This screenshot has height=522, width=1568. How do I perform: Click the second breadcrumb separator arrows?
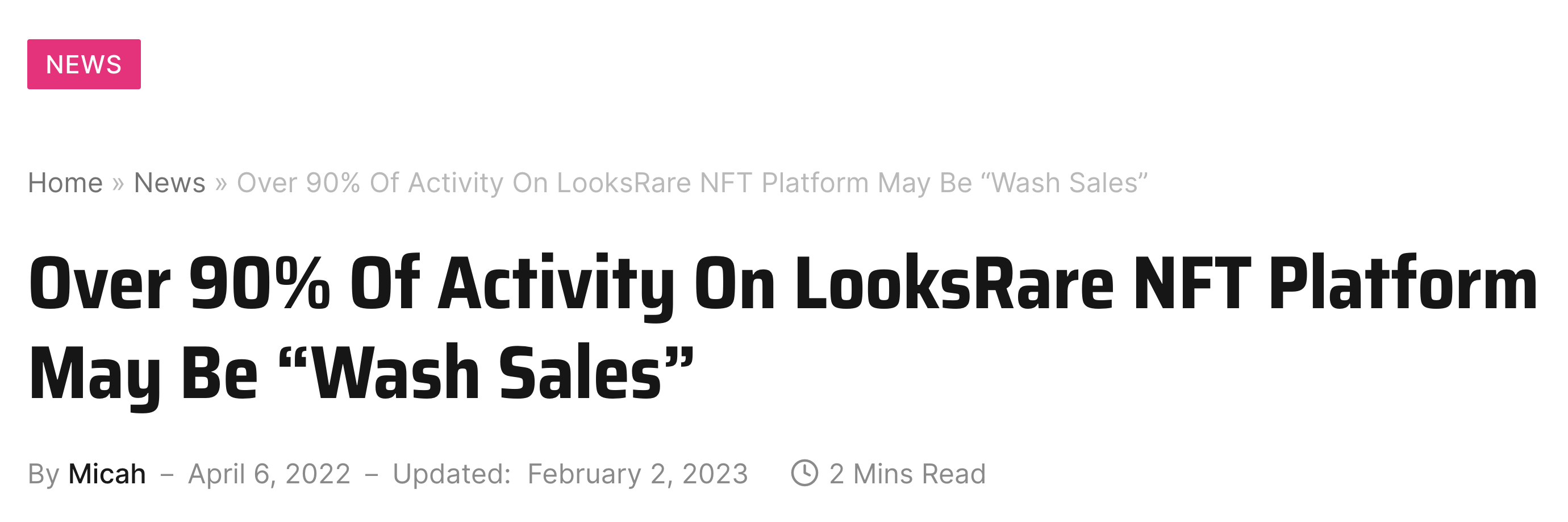click(x=221, y=184)
